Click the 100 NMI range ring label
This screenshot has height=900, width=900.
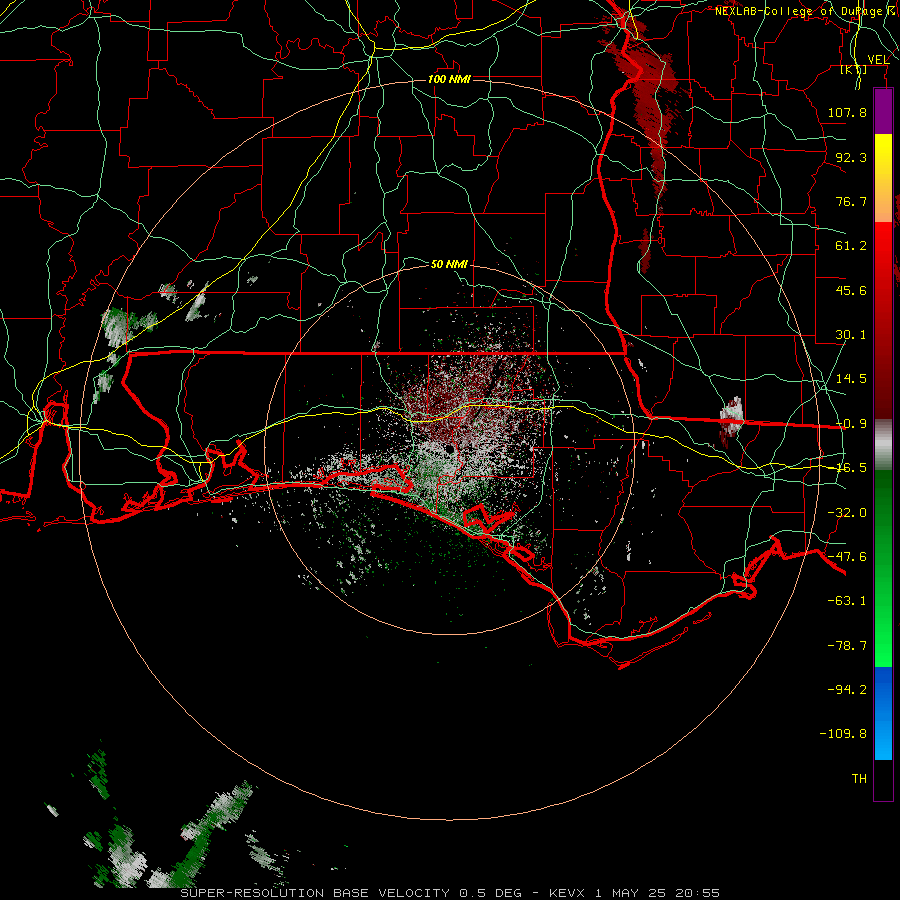pos(449,79)
